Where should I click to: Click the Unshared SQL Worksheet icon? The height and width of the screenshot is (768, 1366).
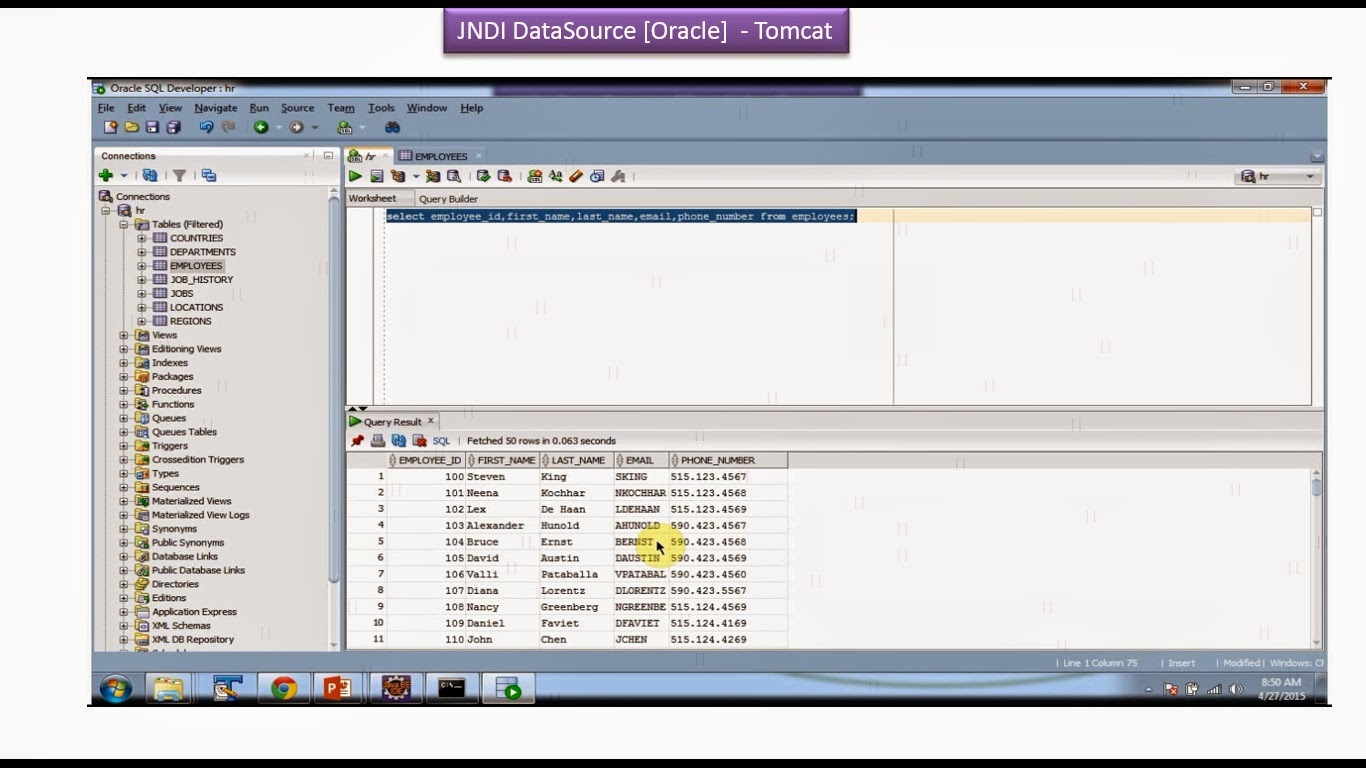point(535,176)
